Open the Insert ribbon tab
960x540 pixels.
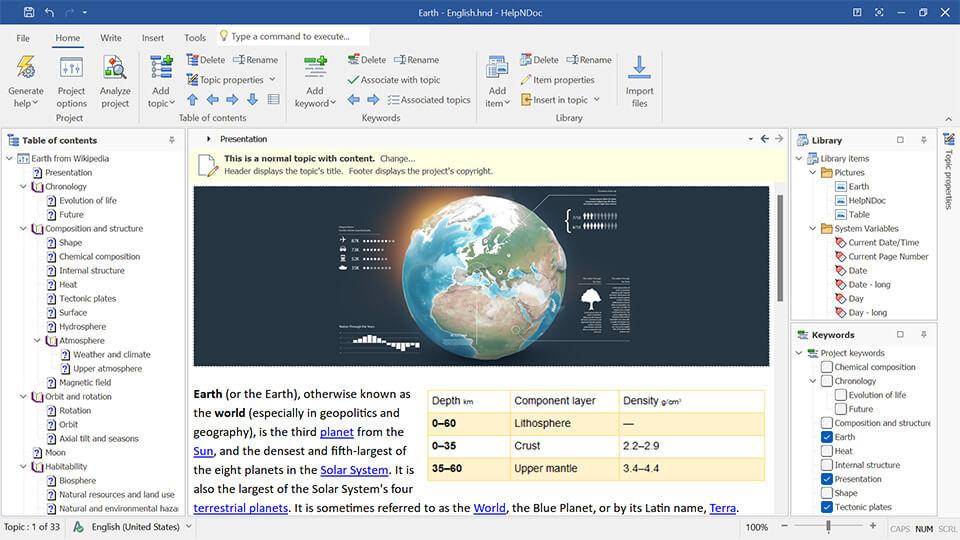click(153, 38)
